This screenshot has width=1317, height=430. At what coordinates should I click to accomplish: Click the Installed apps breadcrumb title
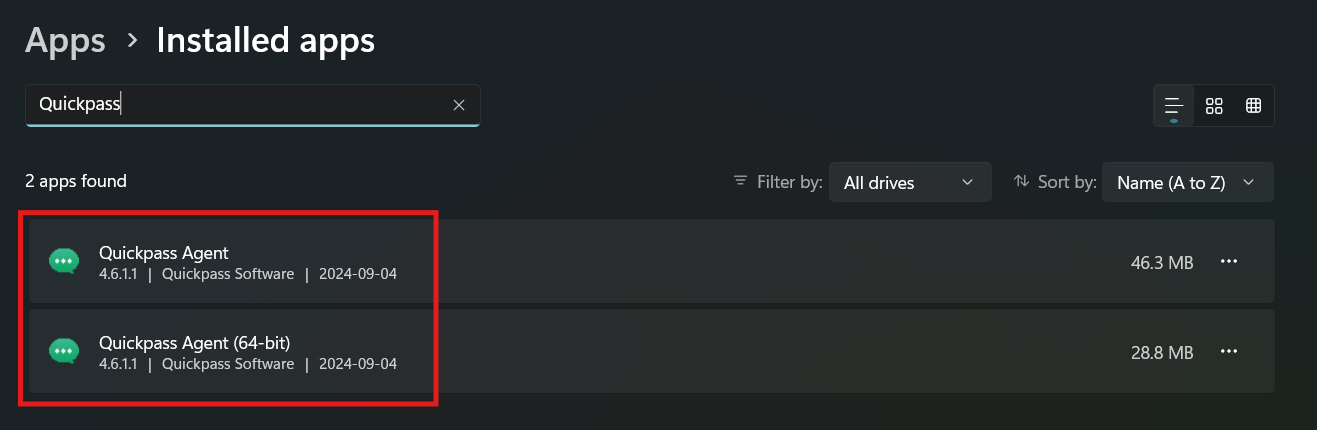265,40
